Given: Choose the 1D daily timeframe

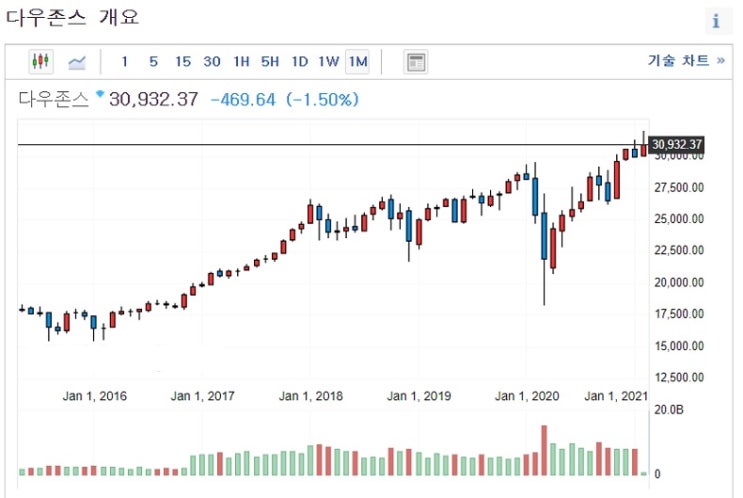Looking at the screenshot, I should pyautogui.click(x=299, y=62).
